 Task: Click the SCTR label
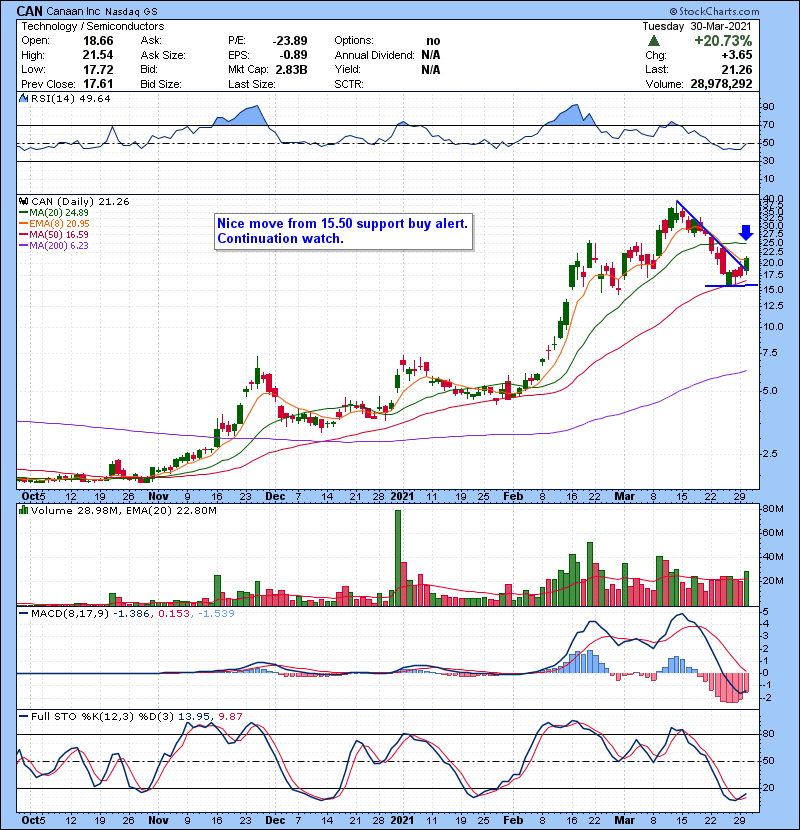[349, 84]
